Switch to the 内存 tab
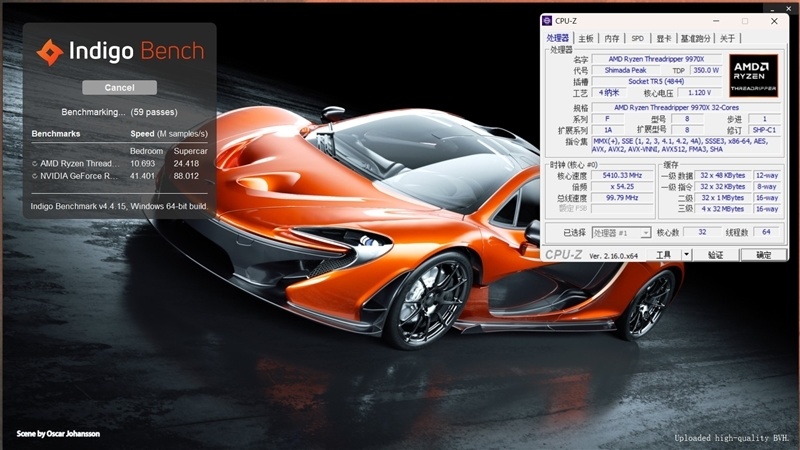This screenshot has width=800, height=450. click(x=612, y=38)
